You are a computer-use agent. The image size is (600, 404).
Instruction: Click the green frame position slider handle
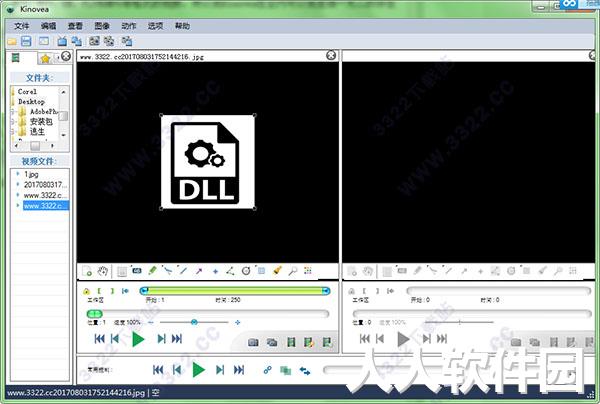click(x=95, y=314)
